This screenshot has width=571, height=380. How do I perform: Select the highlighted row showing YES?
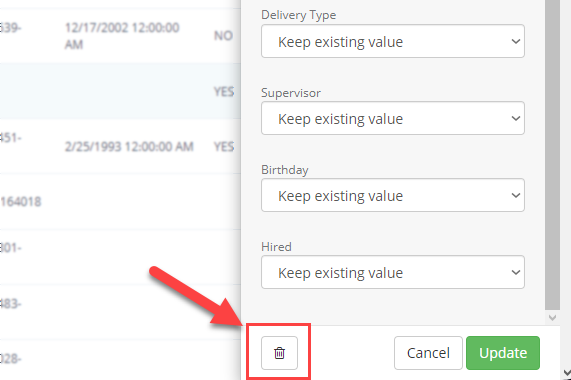click(x=120, y=91)
